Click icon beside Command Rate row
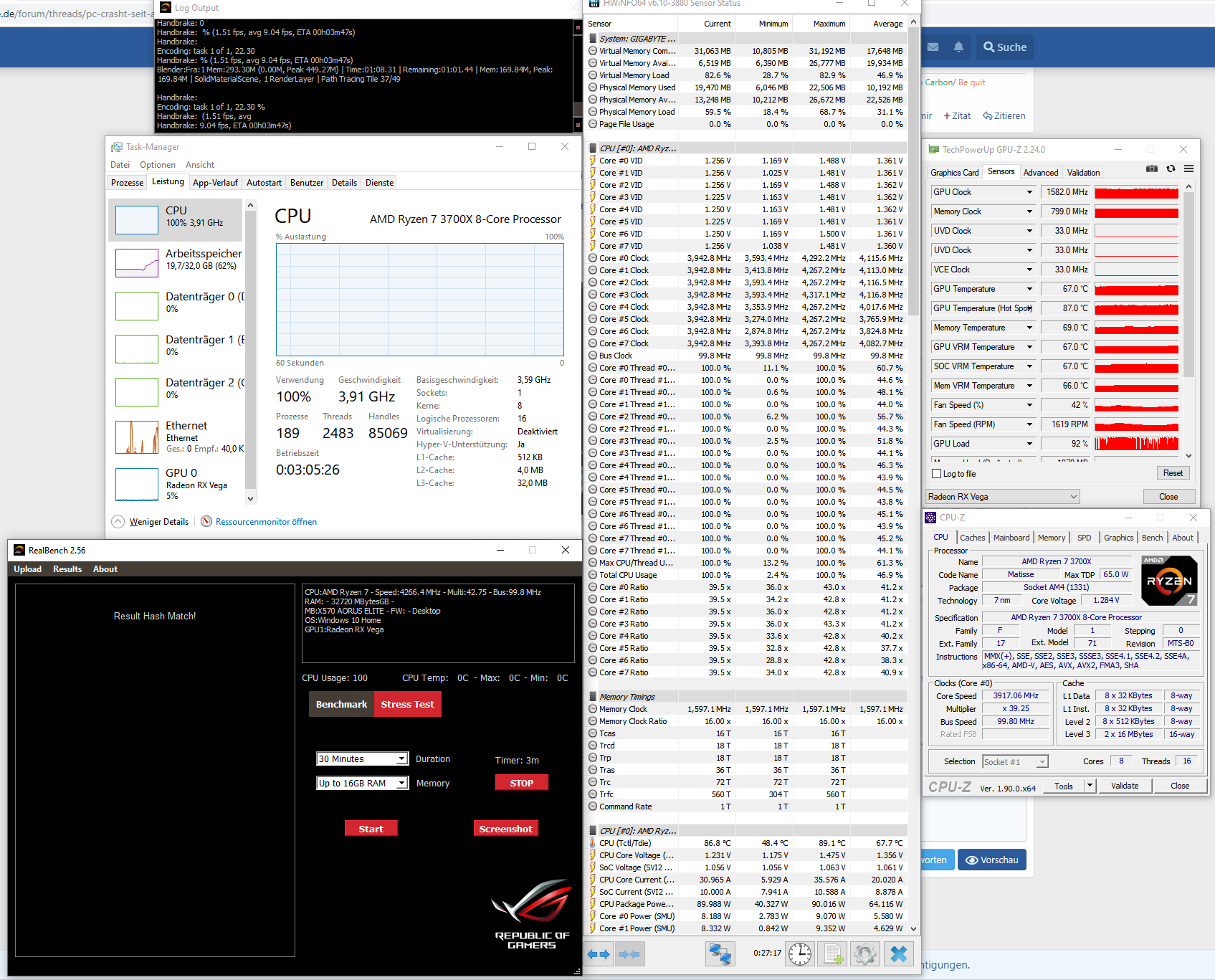This screenshot has height=980, width=1215. coord(593,807)
